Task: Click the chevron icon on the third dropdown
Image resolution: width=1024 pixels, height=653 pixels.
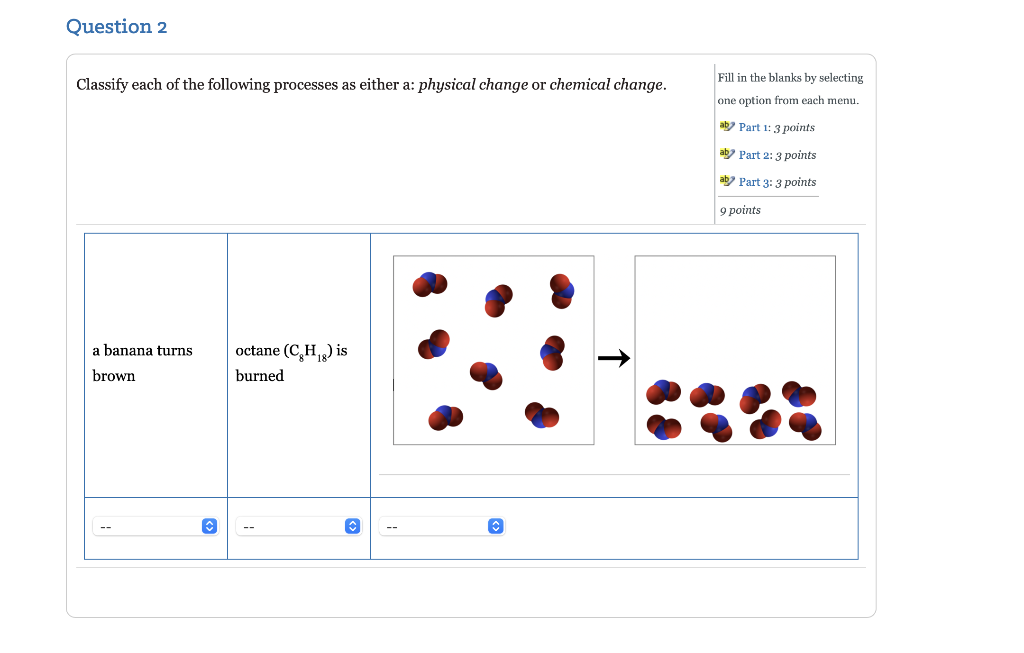Action: [496, 525]
